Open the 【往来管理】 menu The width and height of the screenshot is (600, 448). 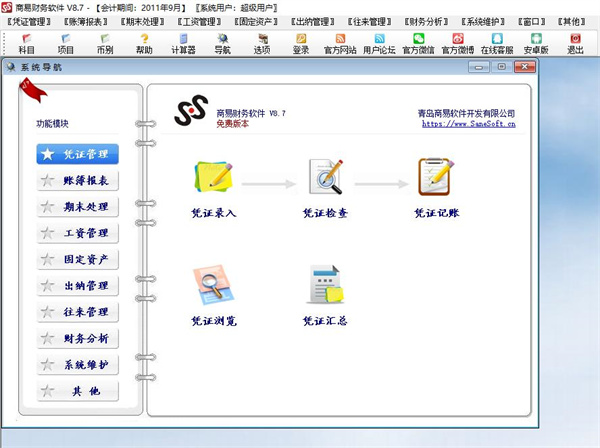coord(369,22)
